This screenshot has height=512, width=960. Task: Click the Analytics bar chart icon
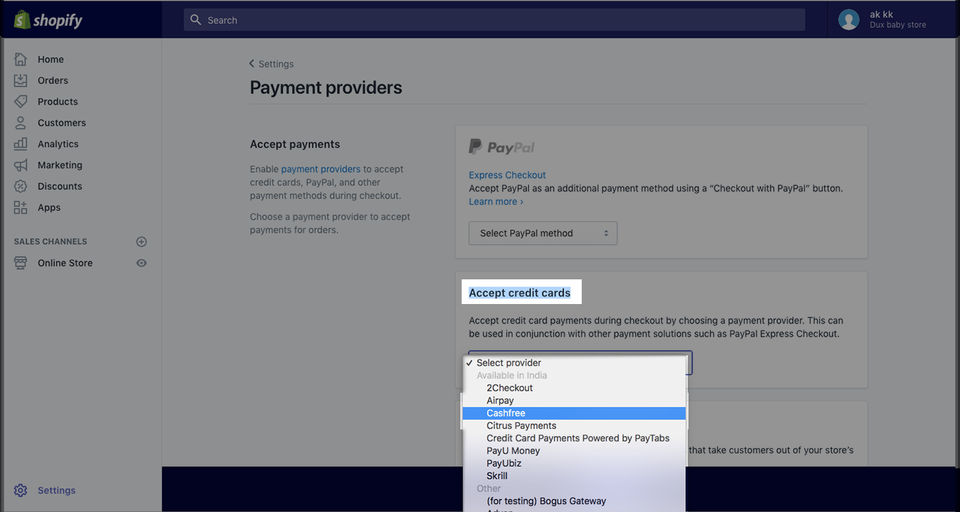21,144
